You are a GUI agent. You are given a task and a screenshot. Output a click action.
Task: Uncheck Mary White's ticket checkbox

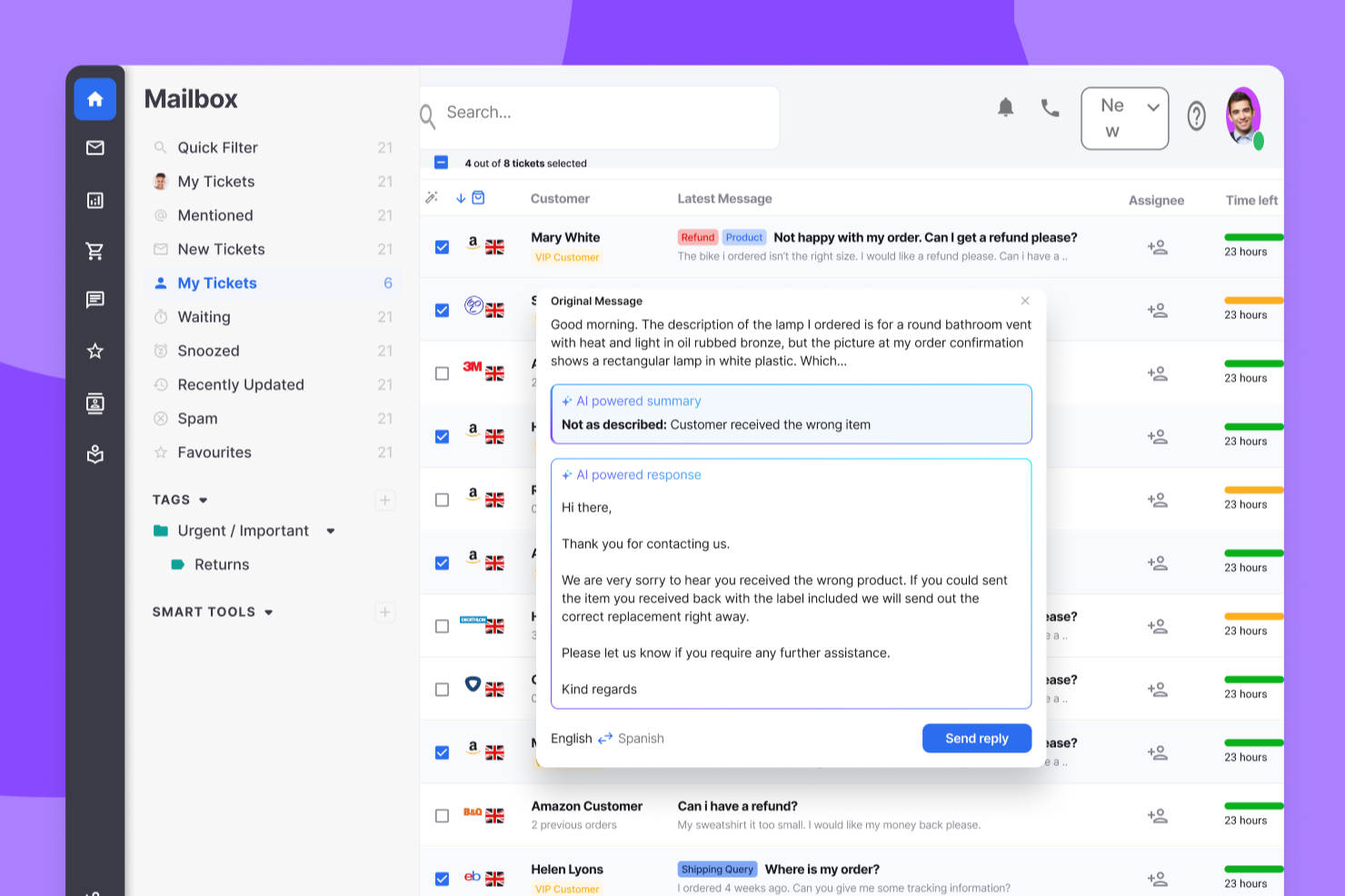442,246
